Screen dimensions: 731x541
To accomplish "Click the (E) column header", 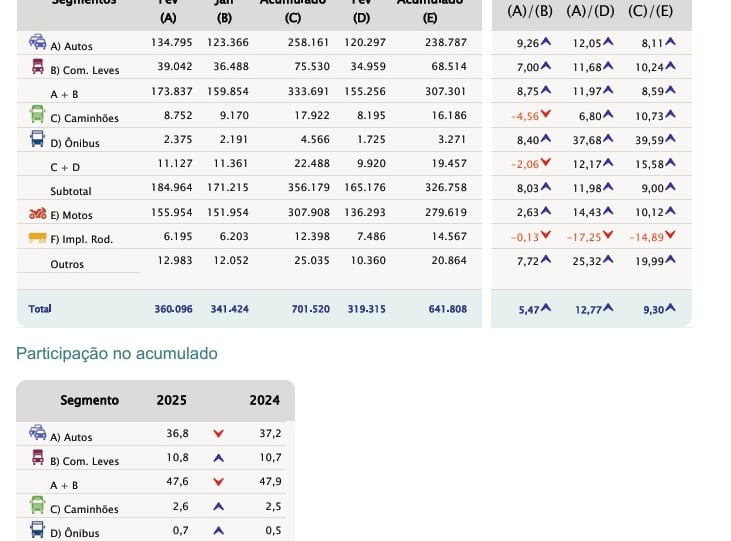I will tap(430, 18).
